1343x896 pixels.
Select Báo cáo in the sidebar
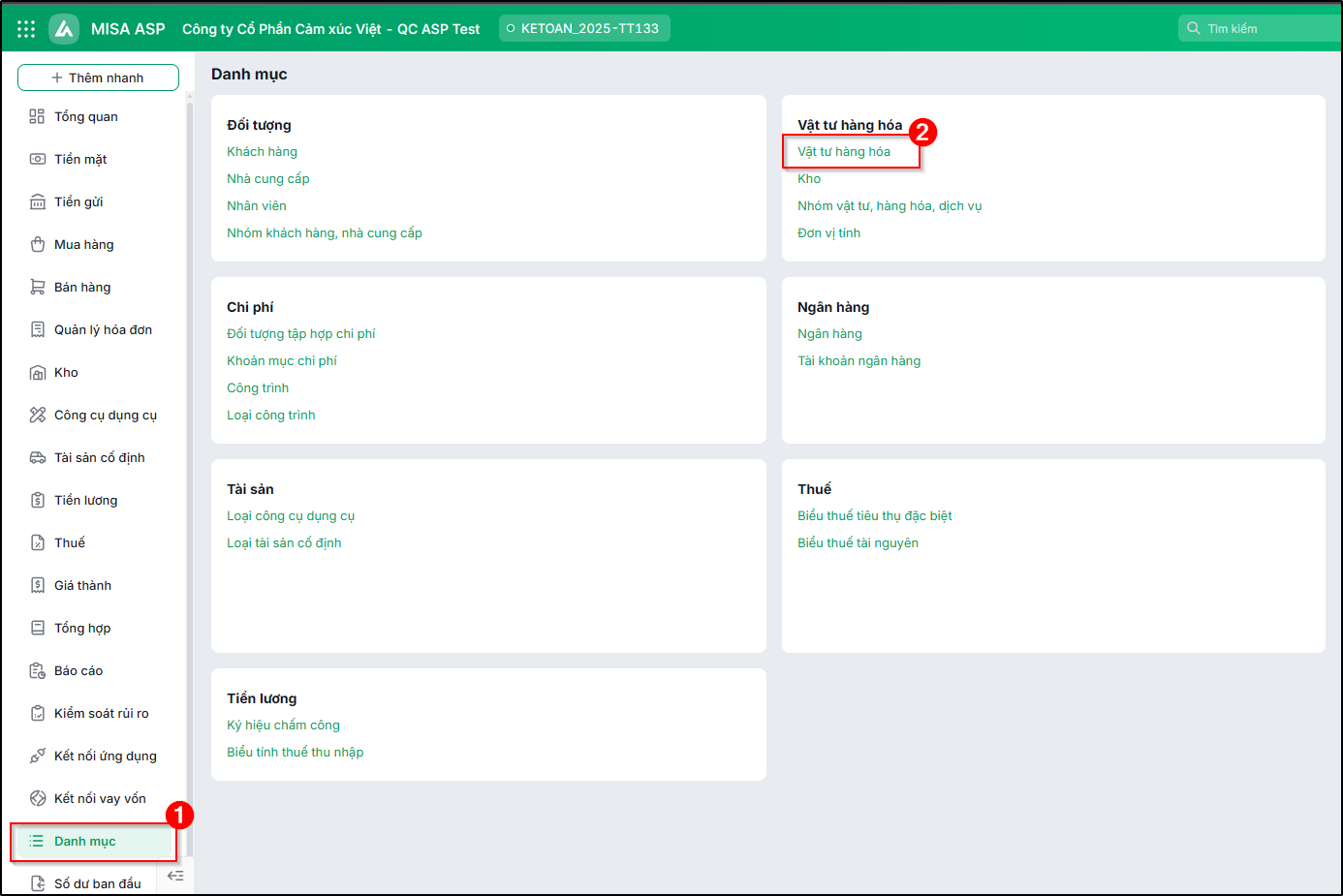coord(78,670)
